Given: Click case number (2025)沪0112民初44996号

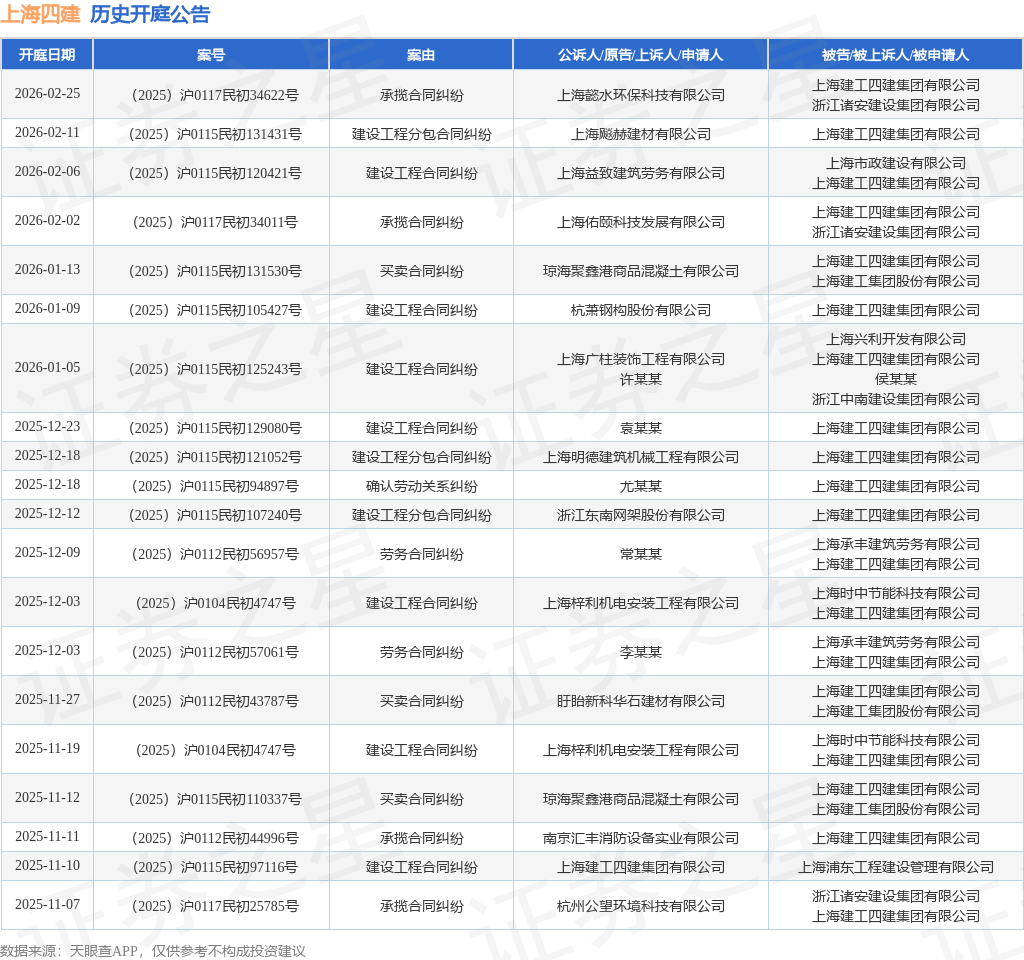Looking at the screenshot, I should [215, 839].
